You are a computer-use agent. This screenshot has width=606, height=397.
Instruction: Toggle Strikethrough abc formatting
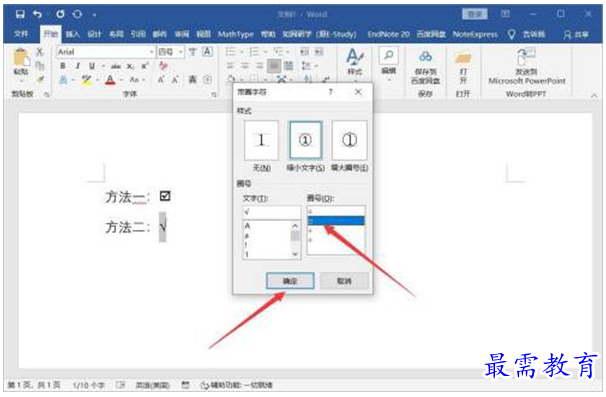[116, 66]
